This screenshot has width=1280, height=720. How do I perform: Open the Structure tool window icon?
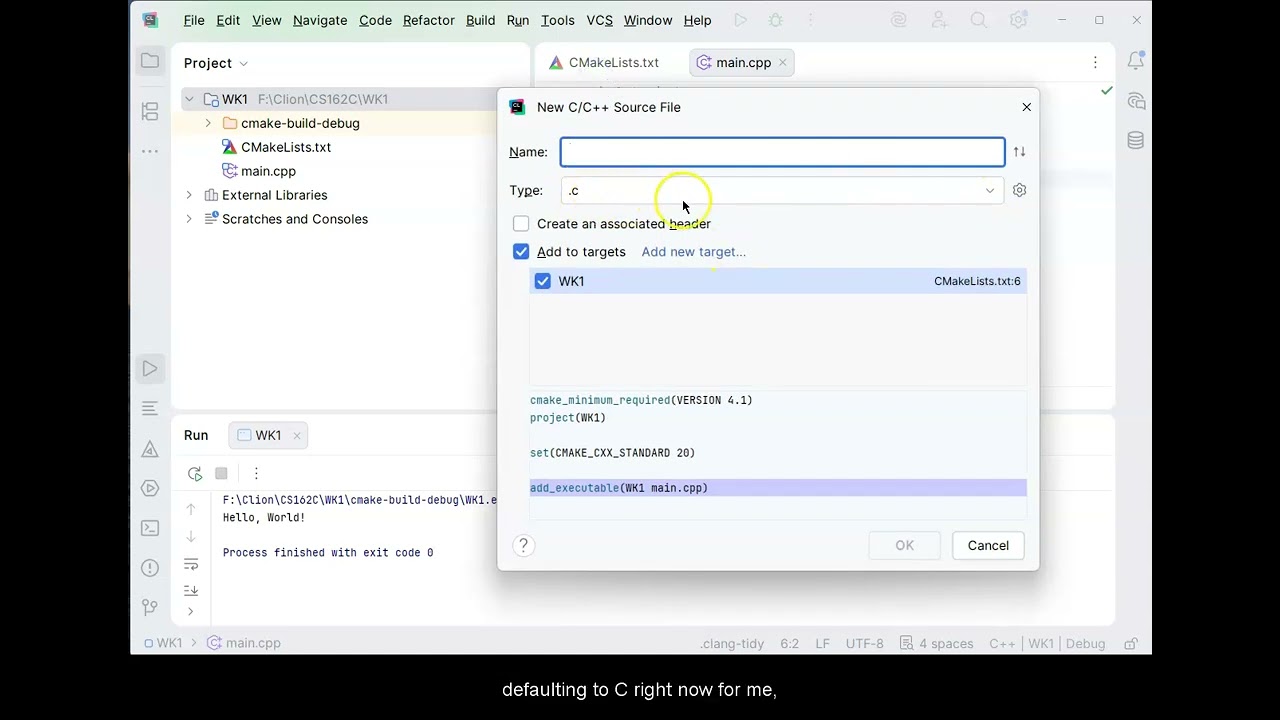tap(150, 111)
